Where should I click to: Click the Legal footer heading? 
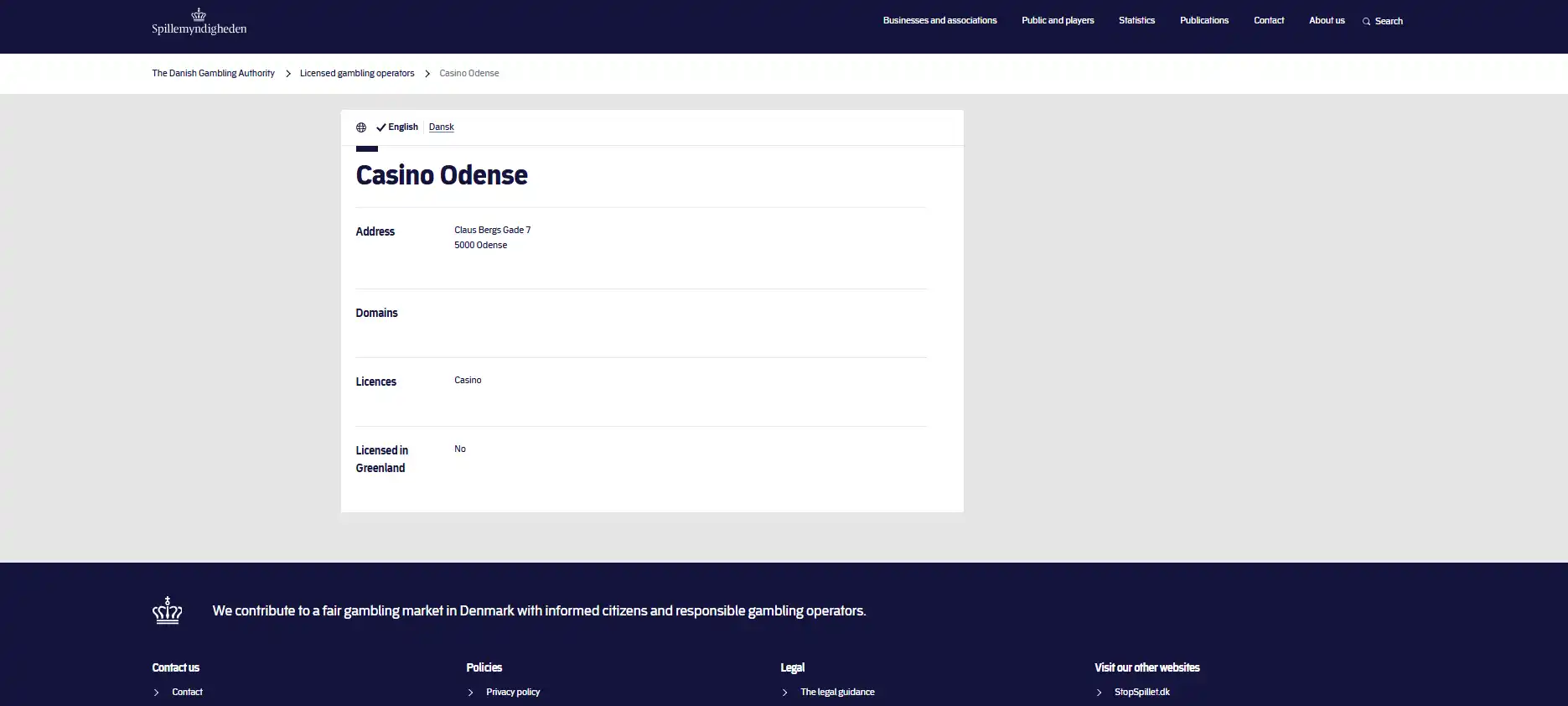click(793, 667)
